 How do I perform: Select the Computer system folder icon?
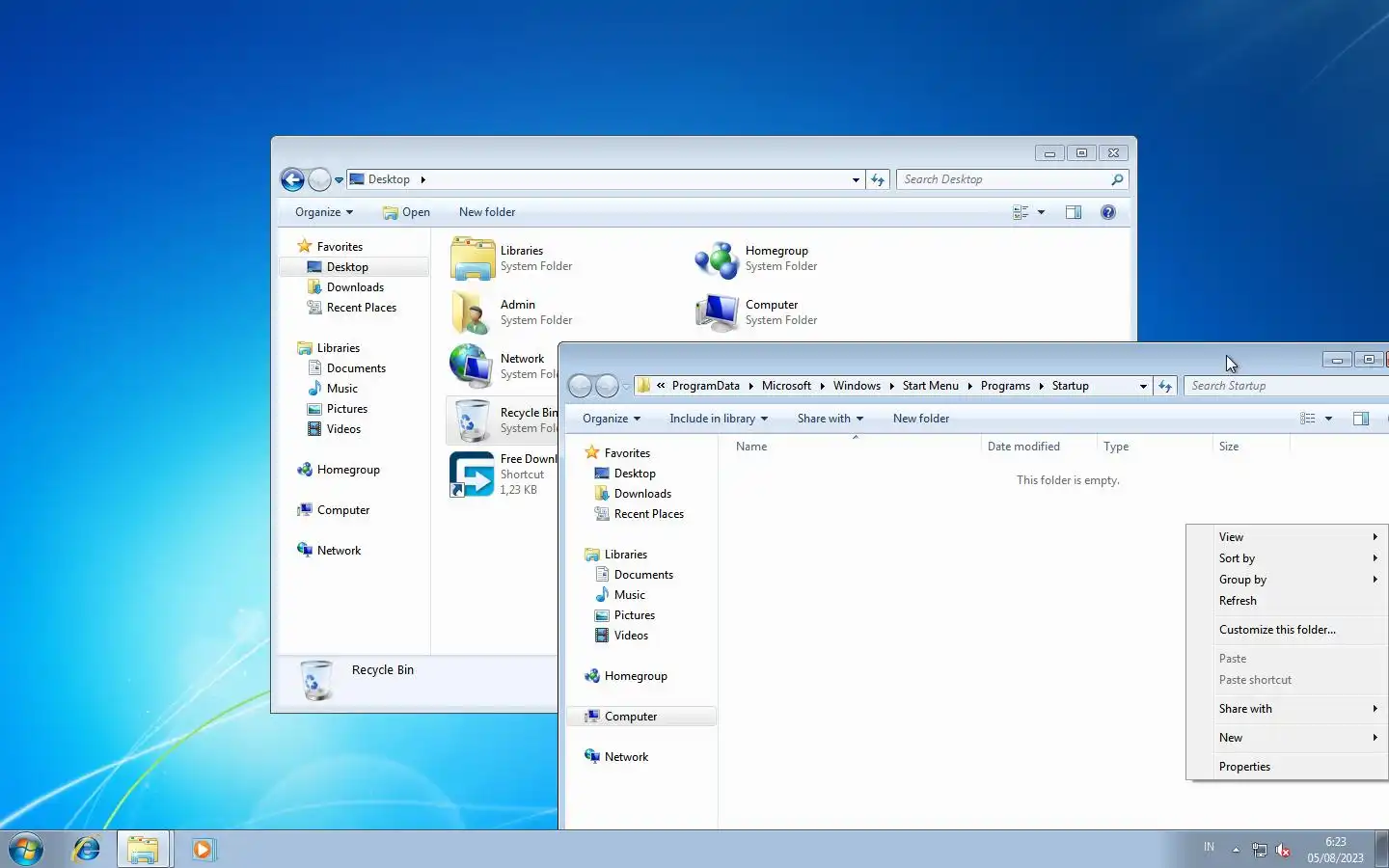click(x=718, y=312)
